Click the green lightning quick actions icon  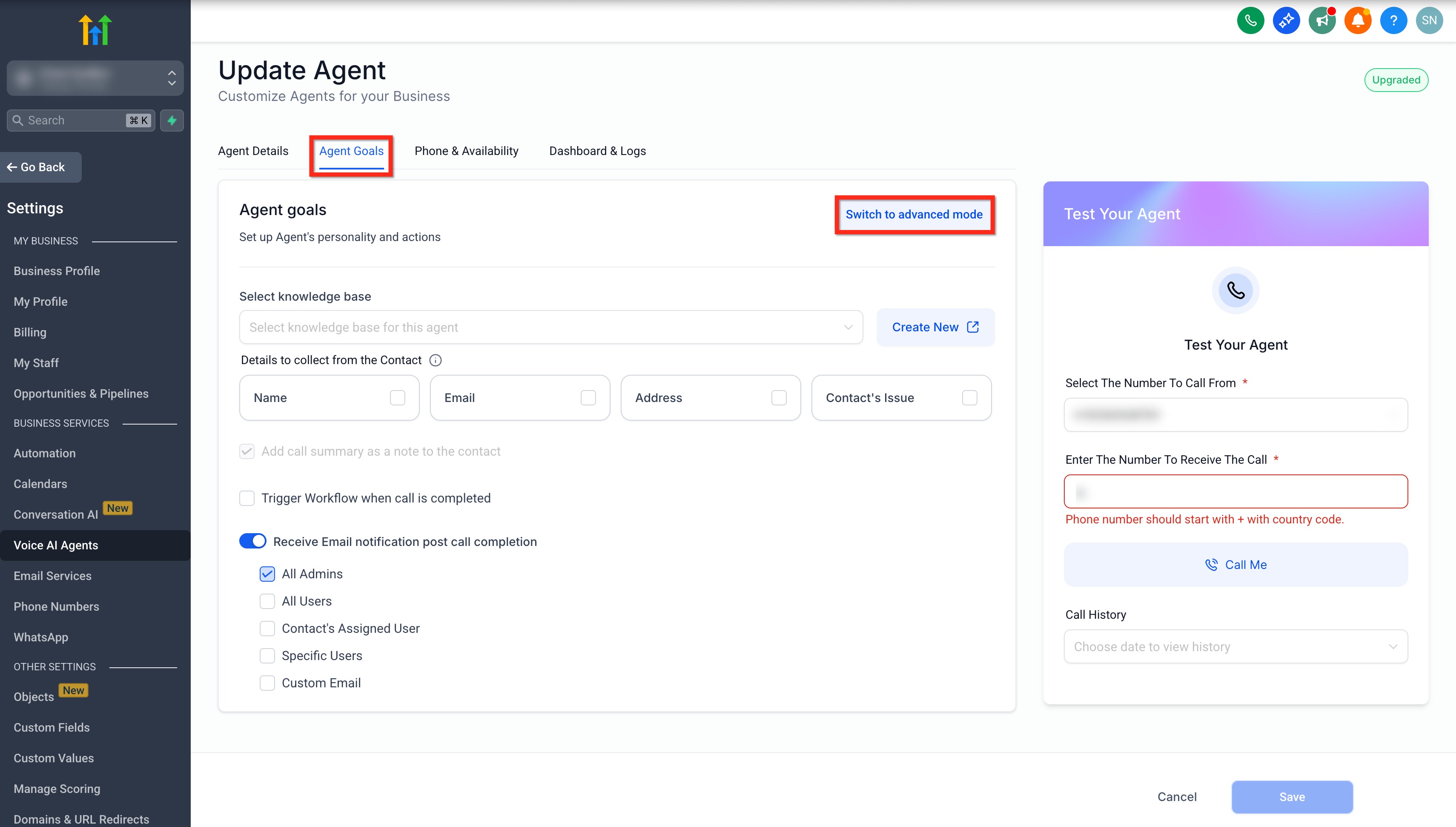point(172,121)
